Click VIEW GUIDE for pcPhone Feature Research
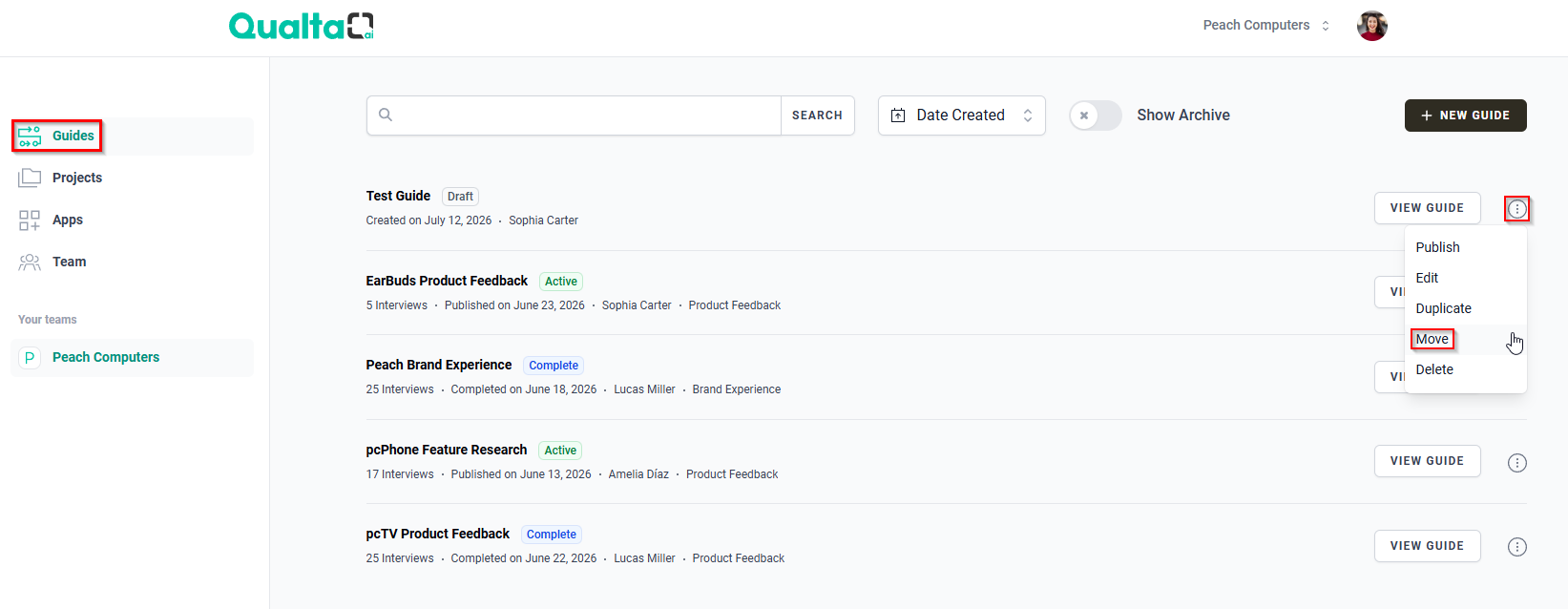The image size is (1568, 609). click(x=1427, y=461)
